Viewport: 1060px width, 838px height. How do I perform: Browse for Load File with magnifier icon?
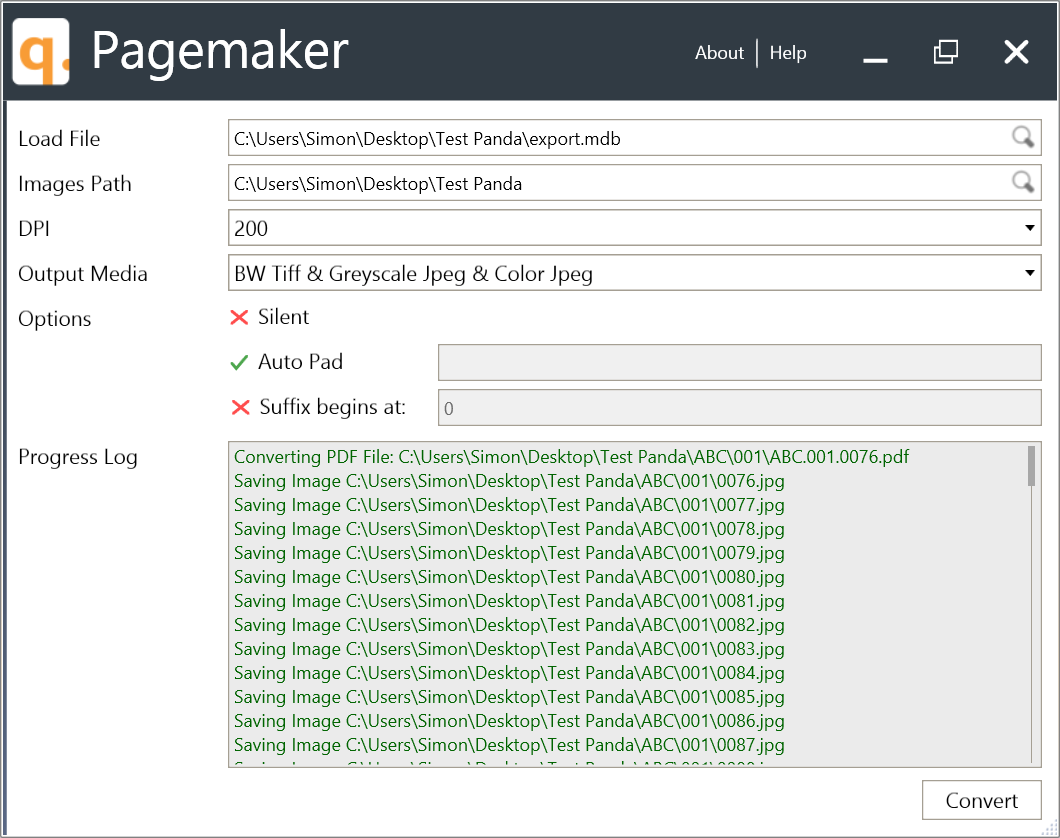coord(1023,137)
